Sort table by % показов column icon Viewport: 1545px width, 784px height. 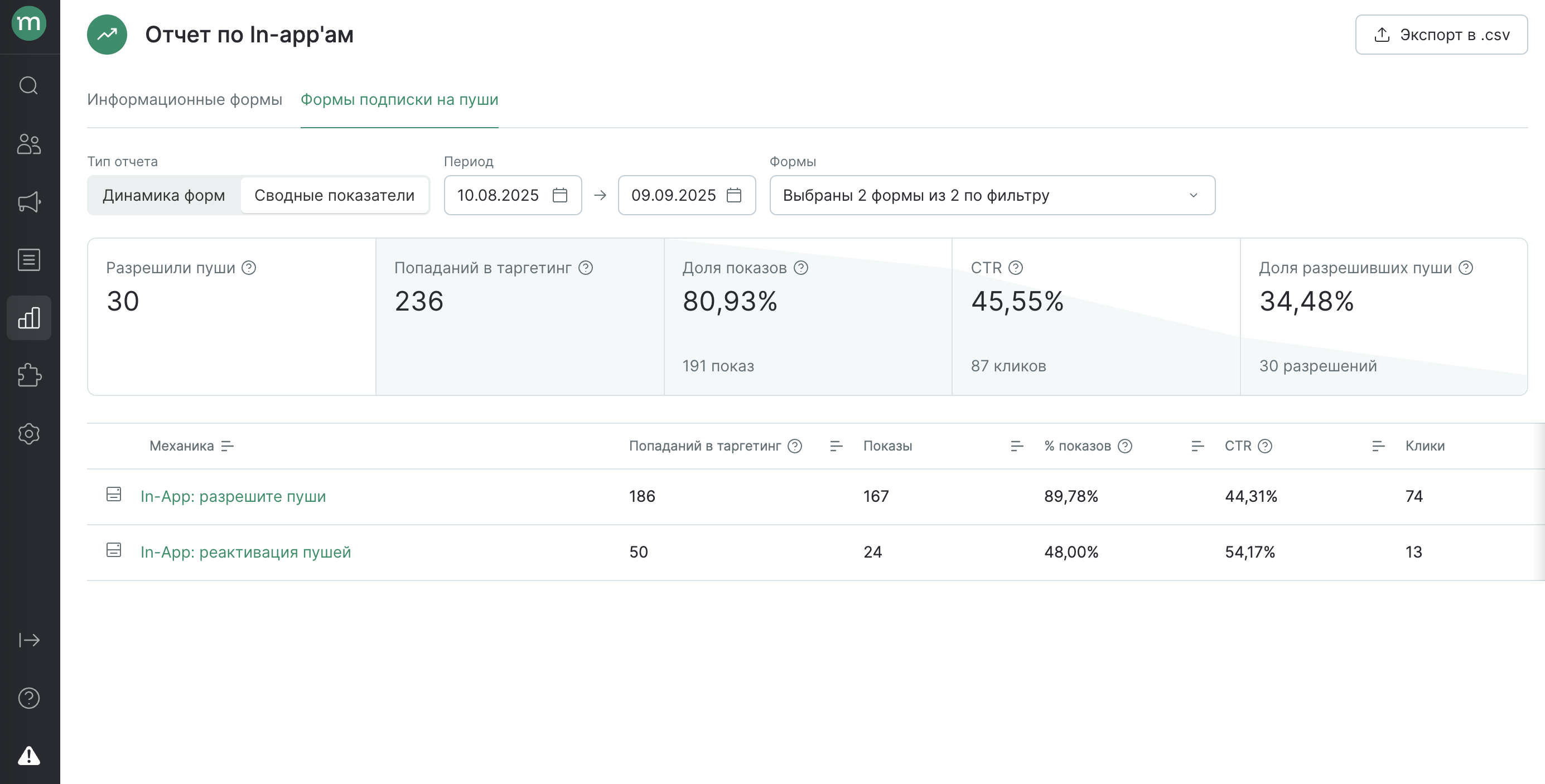coord(1197,446)
